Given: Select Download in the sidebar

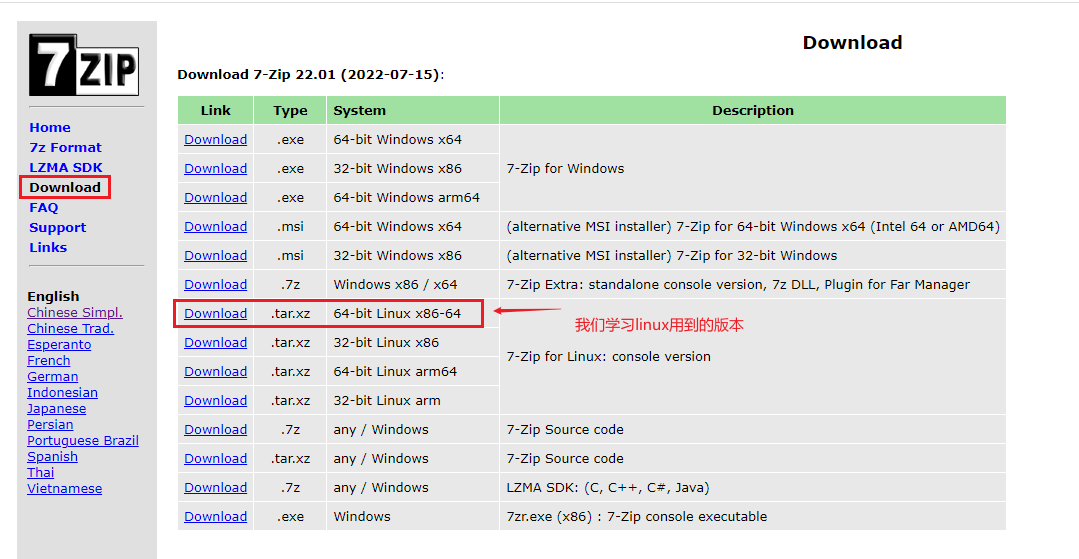Looking at the screenshot, I should pyautogui.click(x=65, y=187).
